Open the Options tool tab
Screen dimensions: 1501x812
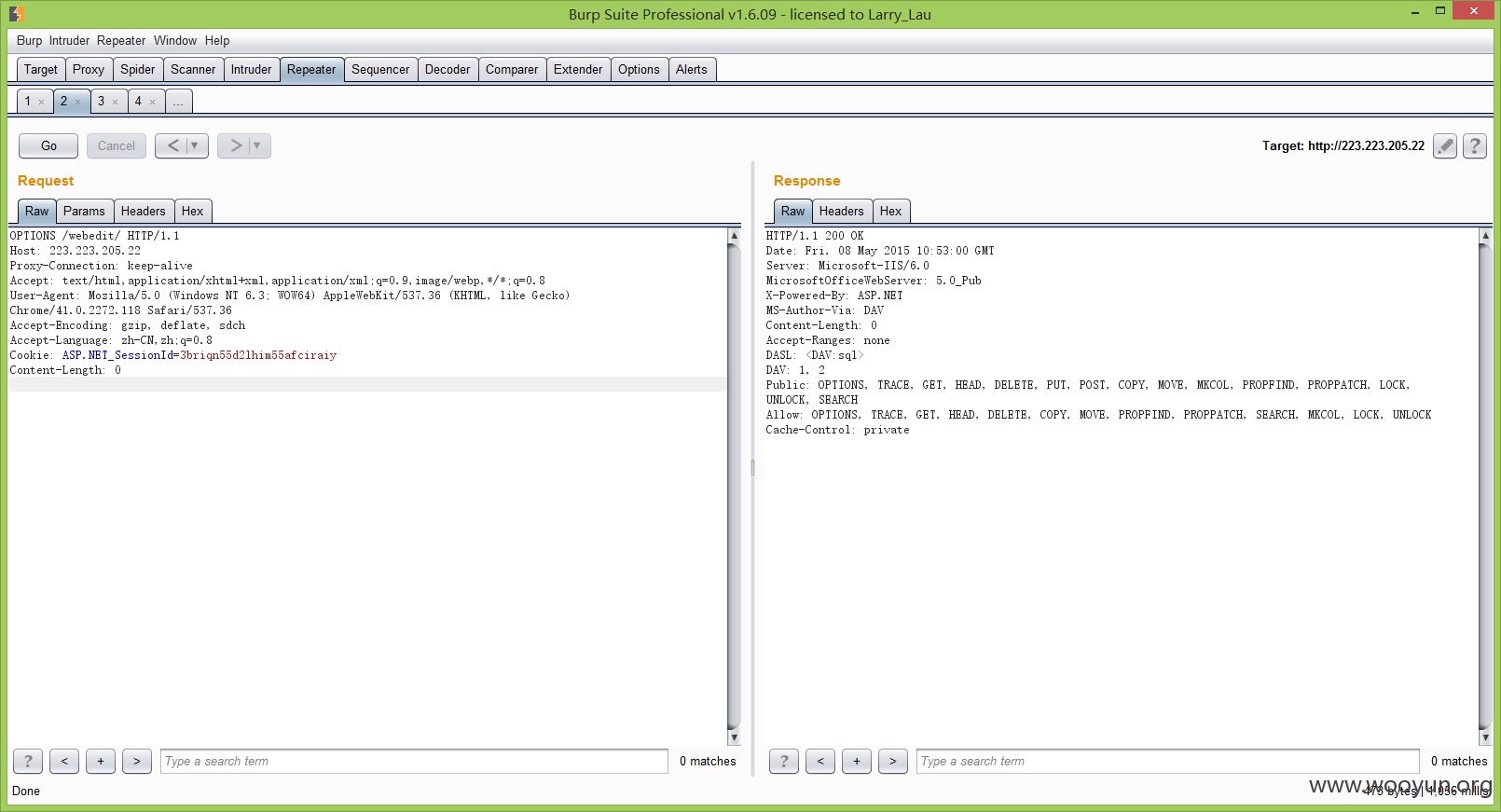(x=639, y=69)
